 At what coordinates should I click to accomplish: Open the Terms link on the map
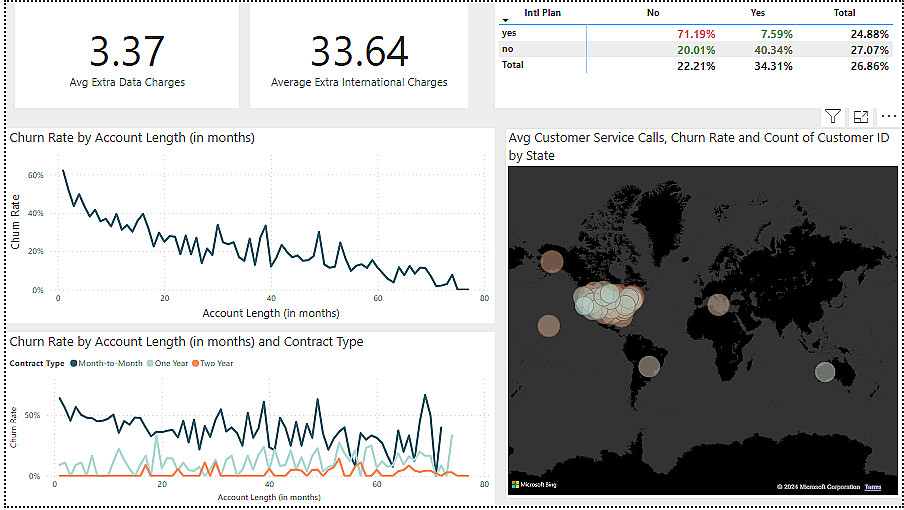point(873,487)
